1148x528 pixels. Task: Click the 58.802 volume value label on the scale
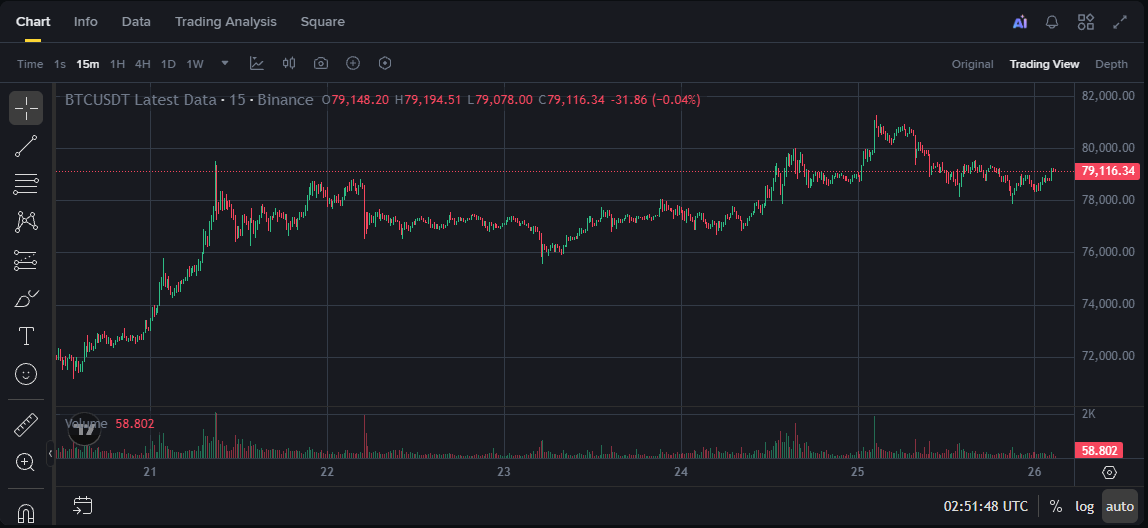coord(1098,451)
